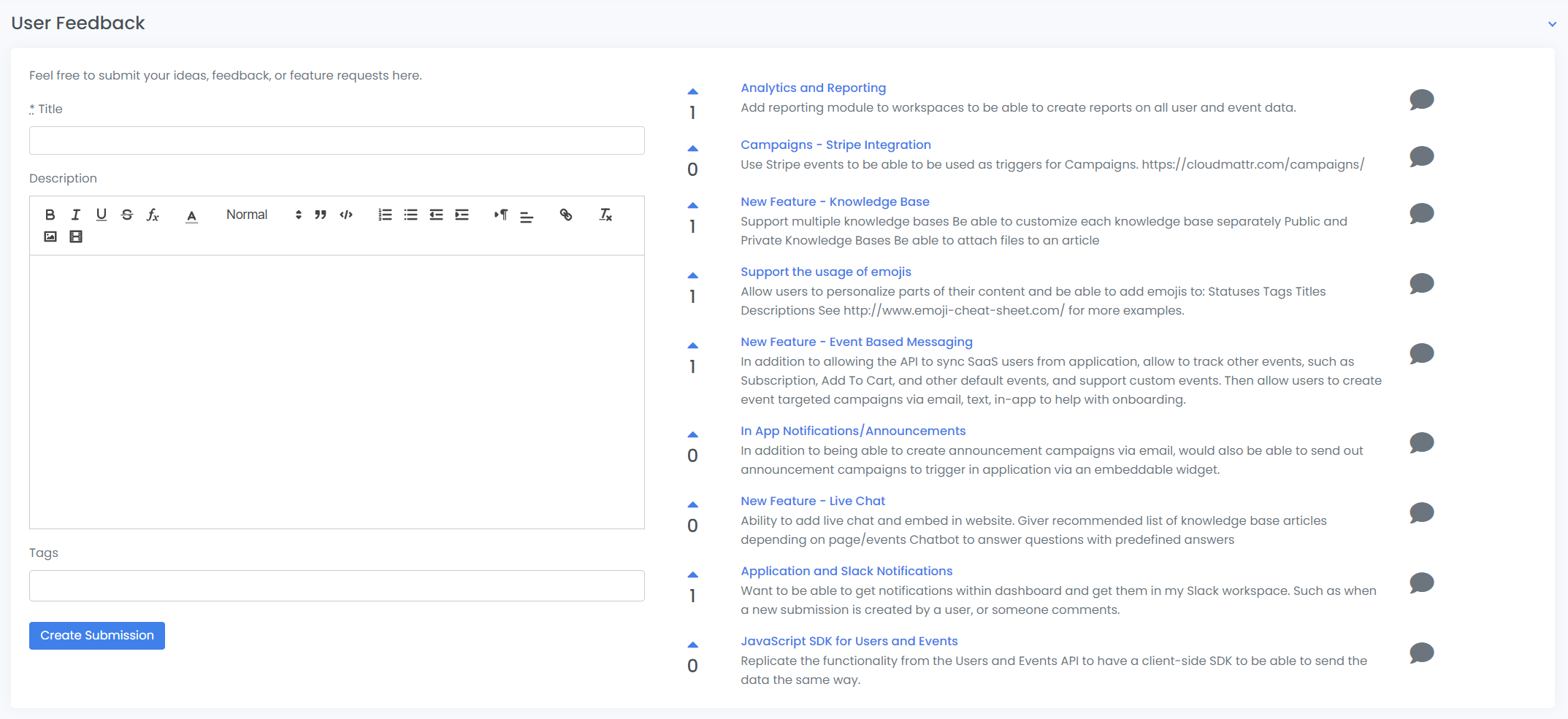Open the Analytics and Reporting submission

click(813, 88)
